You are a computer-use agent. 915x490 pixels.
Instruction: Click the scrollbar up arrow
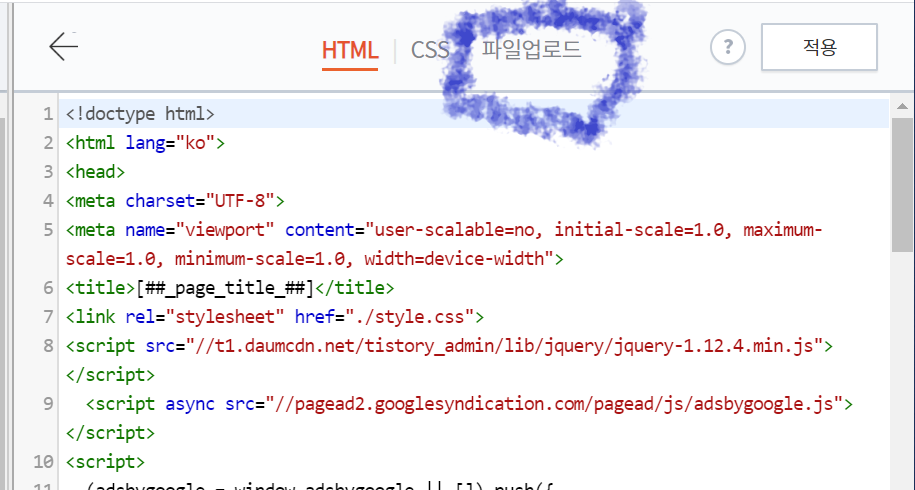(903, 106)
